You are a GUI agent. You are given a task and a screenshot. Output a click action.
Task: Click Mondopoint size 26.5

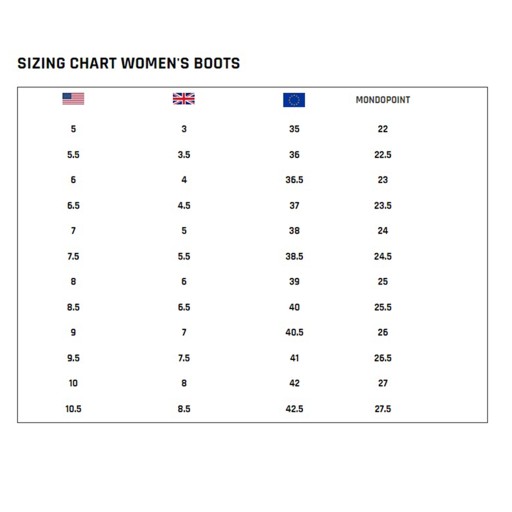point(383,358)
